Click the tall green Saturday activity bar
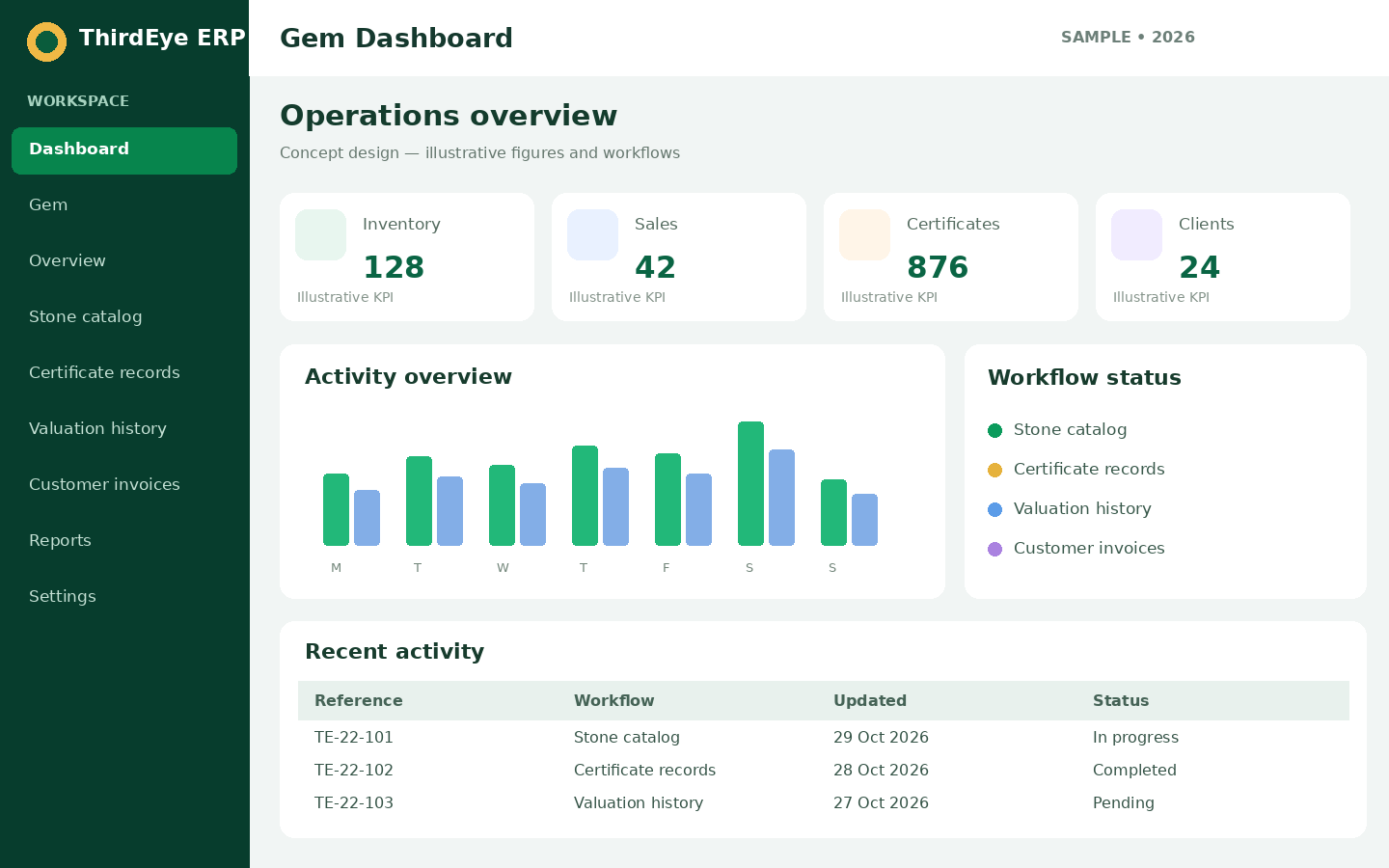 pos(750,483)
